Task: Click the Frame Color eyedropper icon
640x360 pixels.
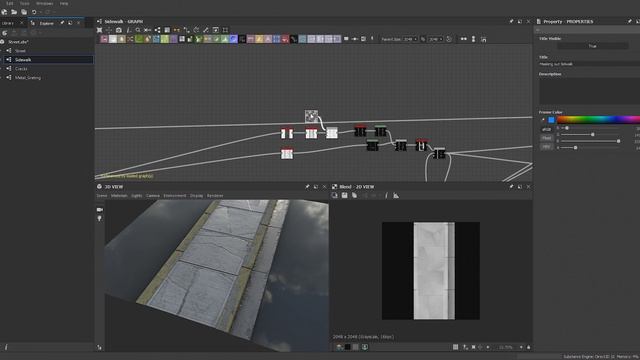Action: click(x=542, y=120)
